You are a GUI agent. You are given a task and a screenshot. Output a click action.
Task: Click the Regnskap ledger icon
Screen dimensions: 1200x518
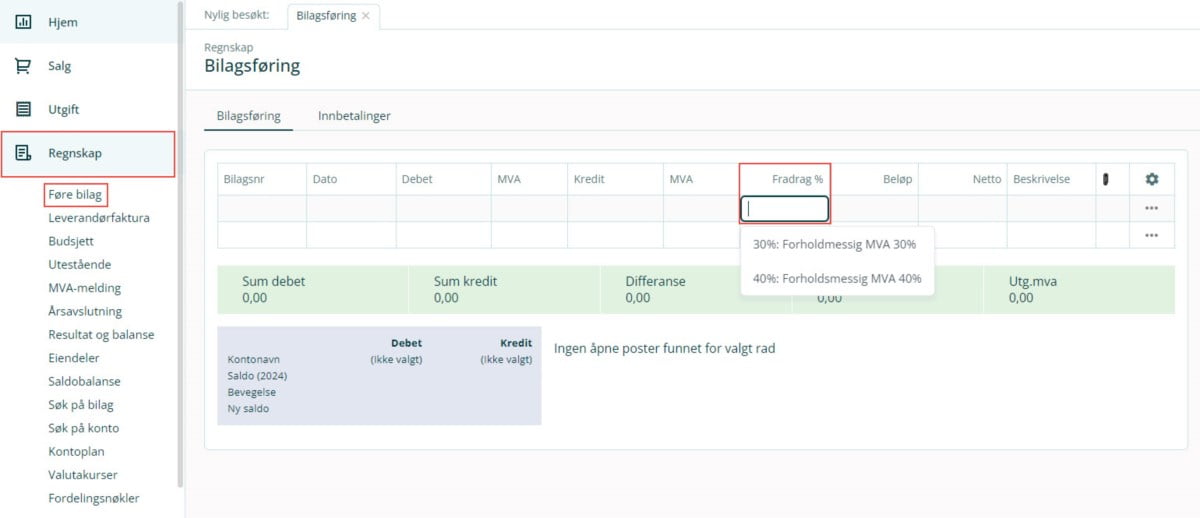(23, 153)
